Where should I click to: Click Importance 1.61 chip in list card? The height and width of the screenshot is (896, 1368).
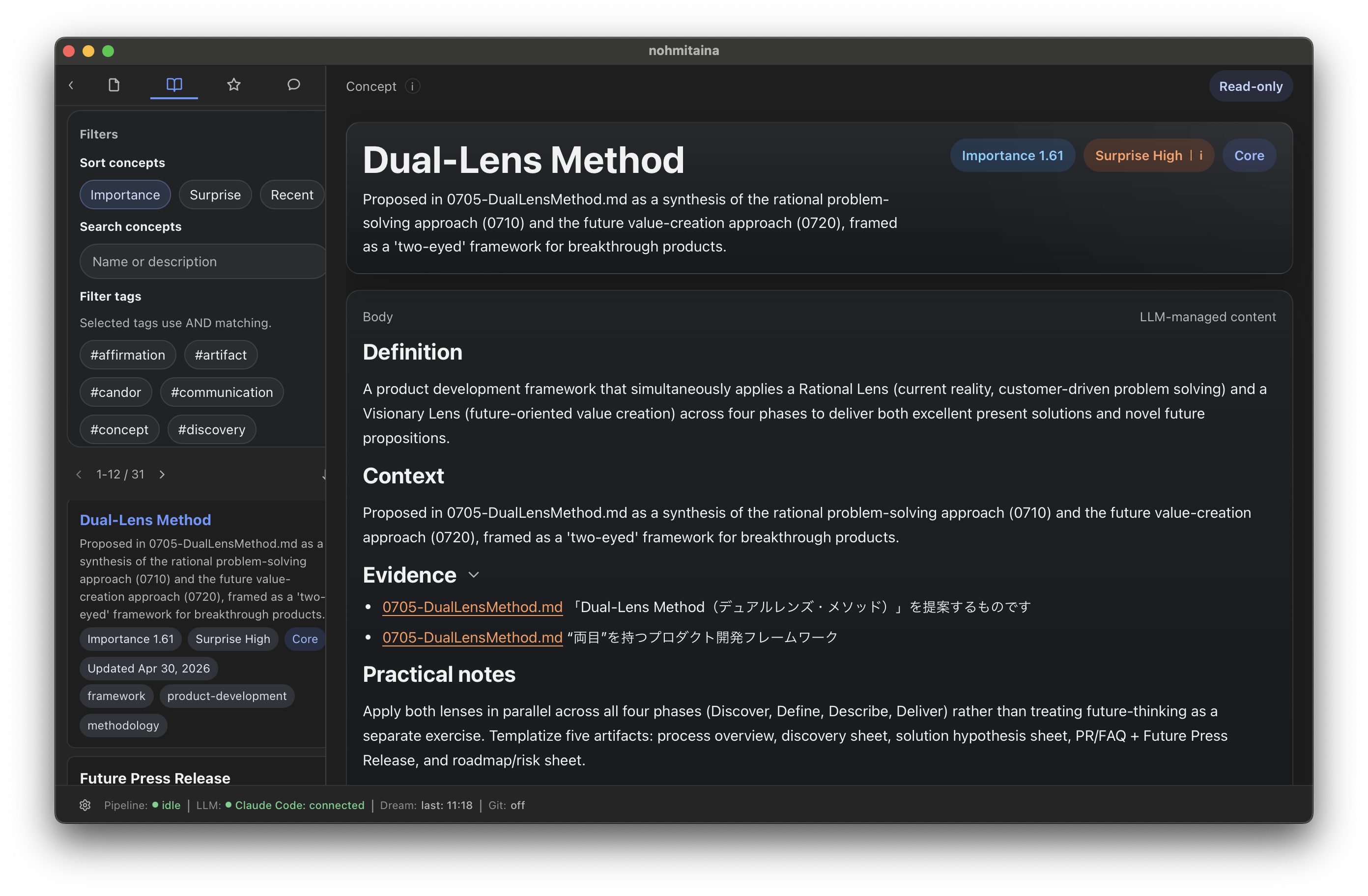[131, 639]
